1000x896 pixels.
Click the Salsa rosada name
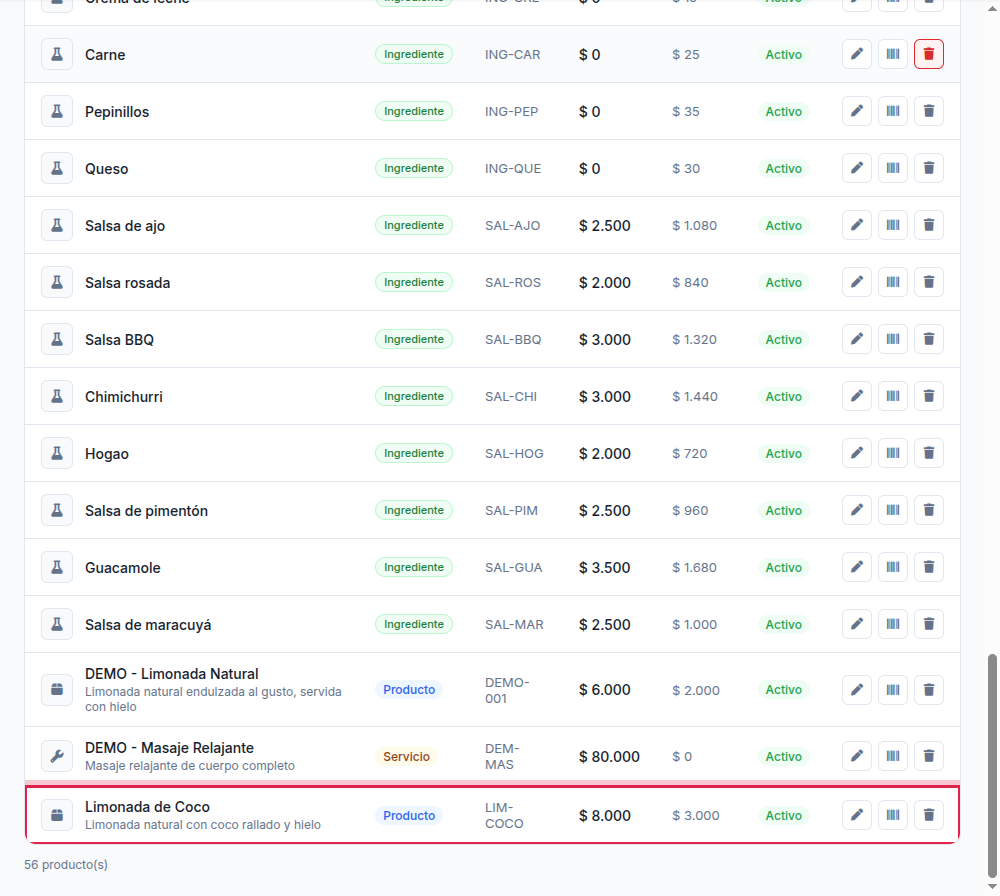point(128,283)
